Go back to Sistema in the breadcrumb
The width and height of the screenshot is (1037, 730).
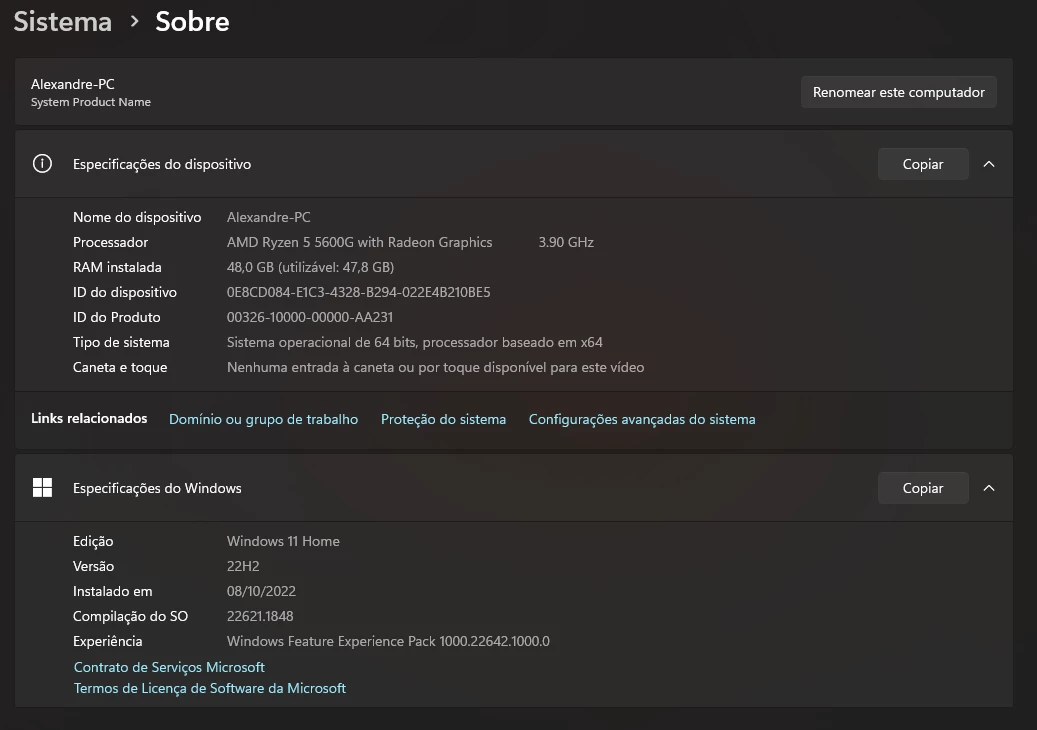(63, 22)
